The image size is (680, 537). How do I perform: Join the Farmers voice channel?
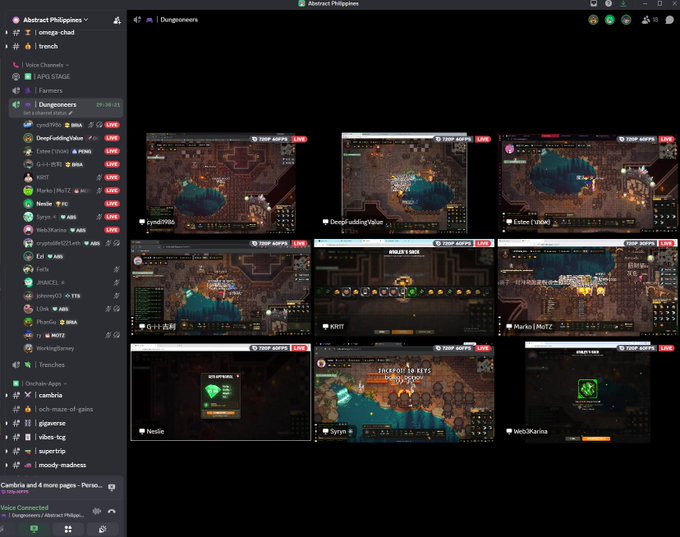pos(65,91)
